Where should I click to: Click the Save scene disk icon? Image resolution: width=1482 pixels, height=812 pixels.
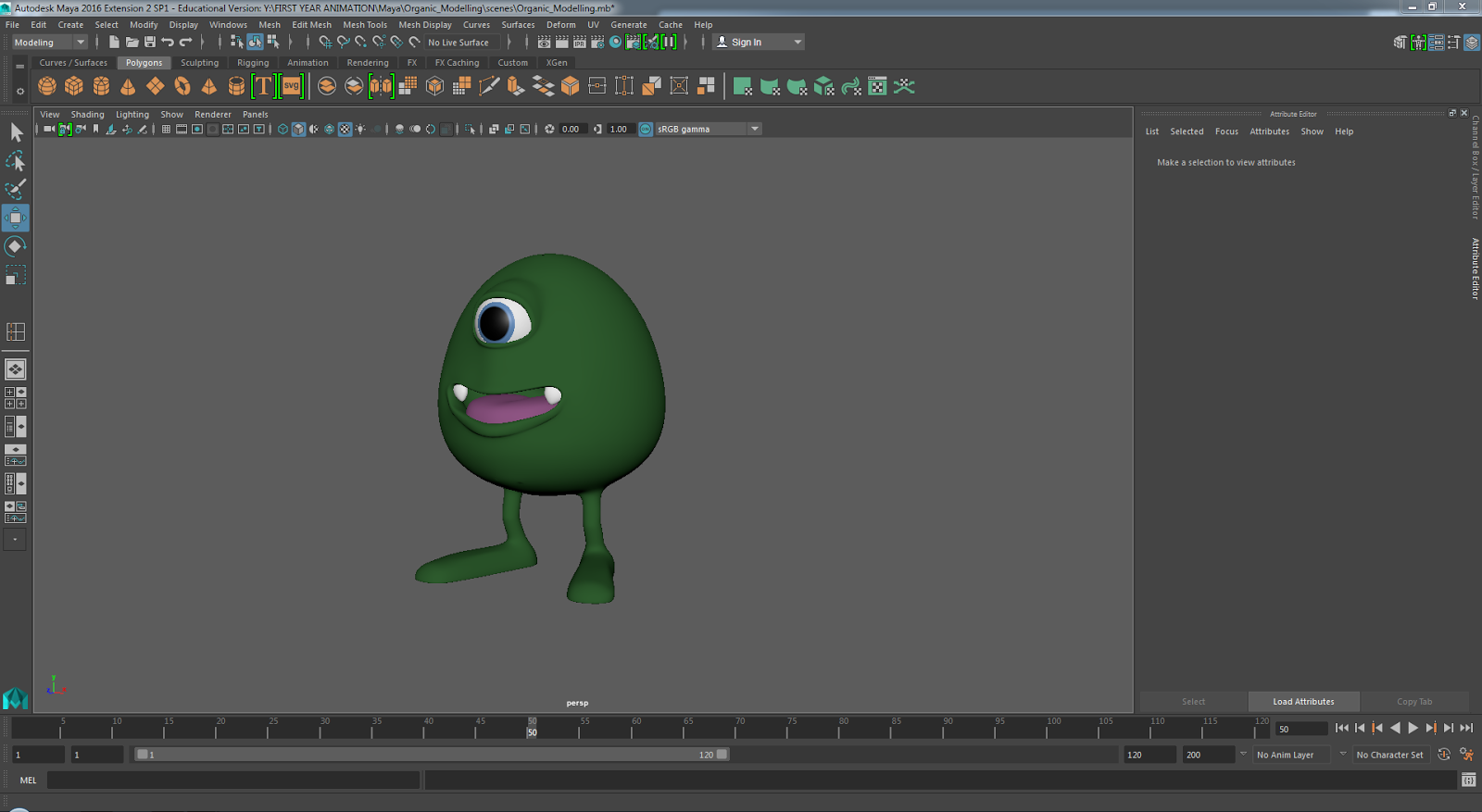[150, 42]
